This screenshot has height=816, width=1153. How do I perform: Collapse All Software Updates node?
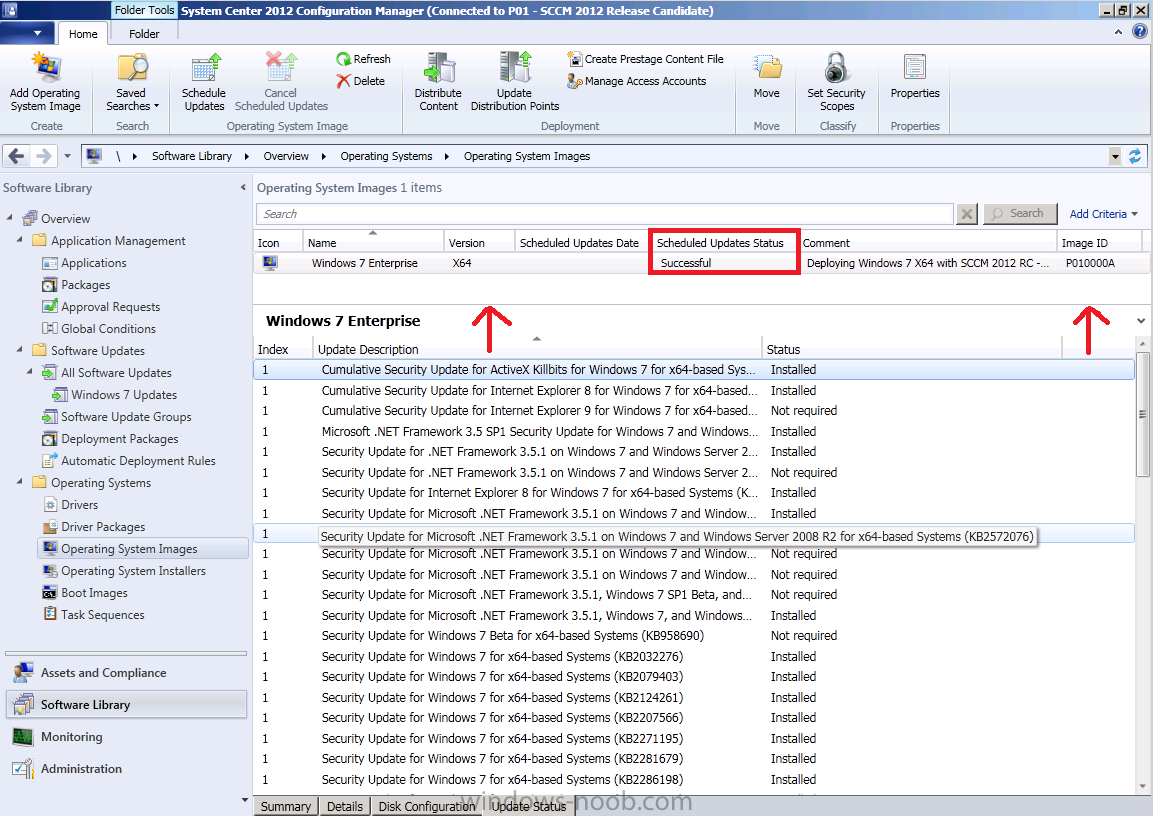pos(30,372)
